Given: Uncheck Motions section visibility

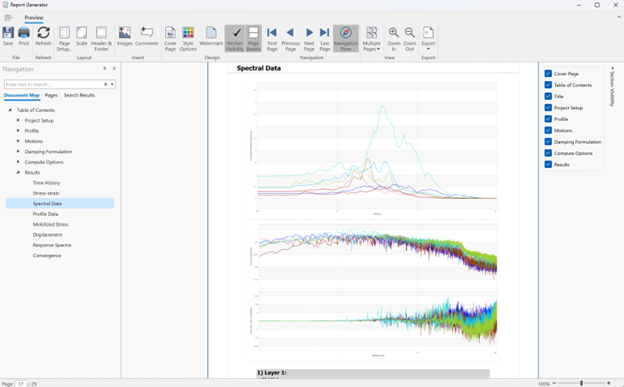Looking at the screenshot, I should pyautogui.click(x=548, y=130).
